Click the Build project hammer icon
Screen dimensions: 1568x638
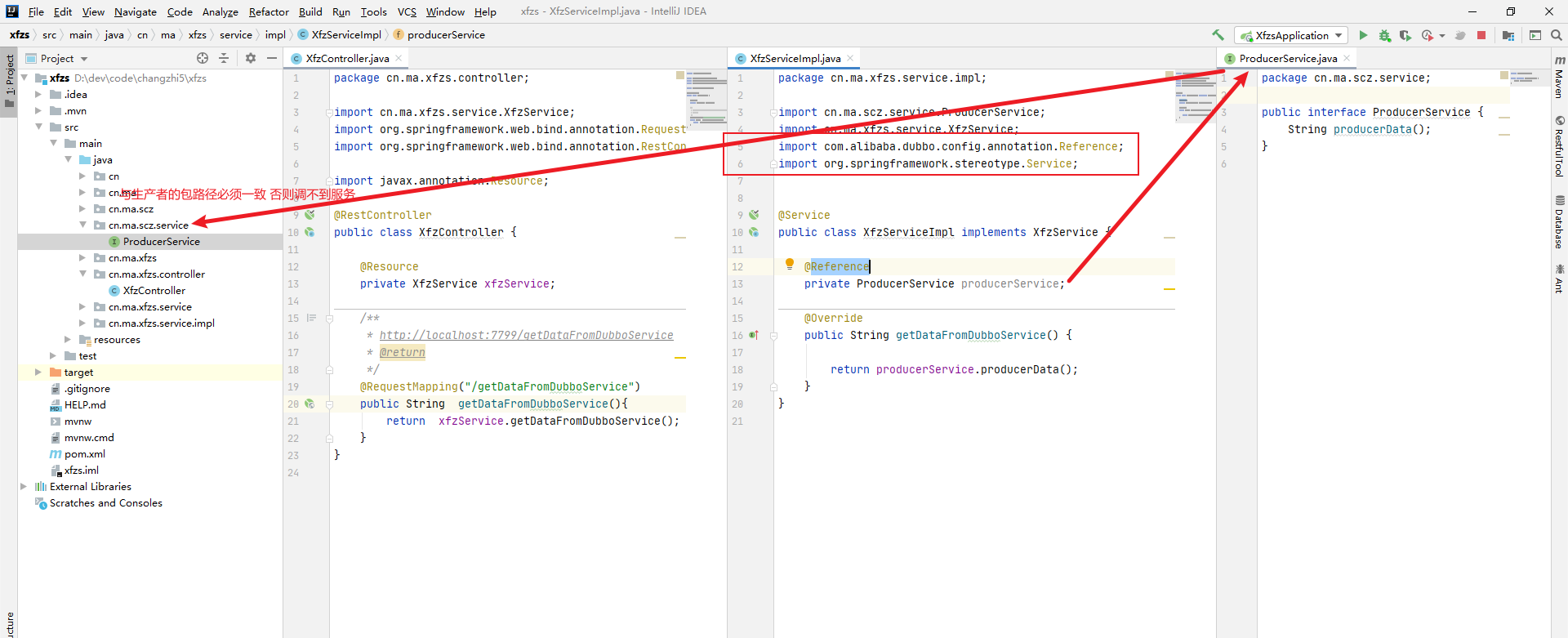(x=1218, y=35)
